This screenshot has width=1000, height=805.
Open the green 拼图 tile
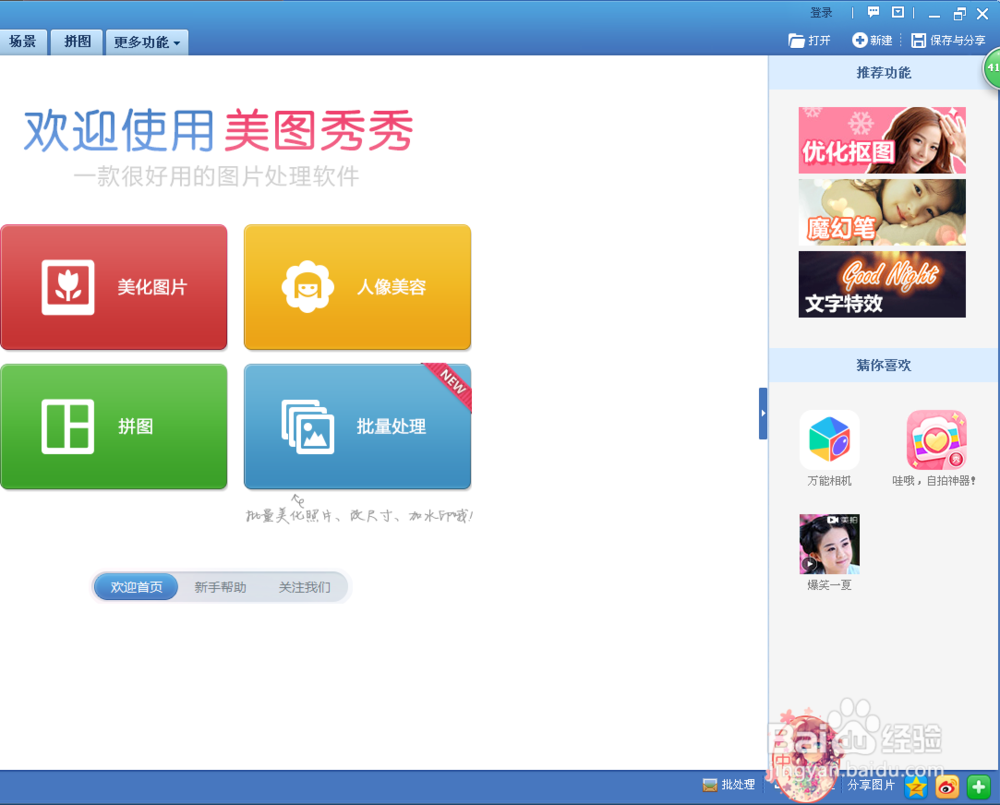[114, 427]
